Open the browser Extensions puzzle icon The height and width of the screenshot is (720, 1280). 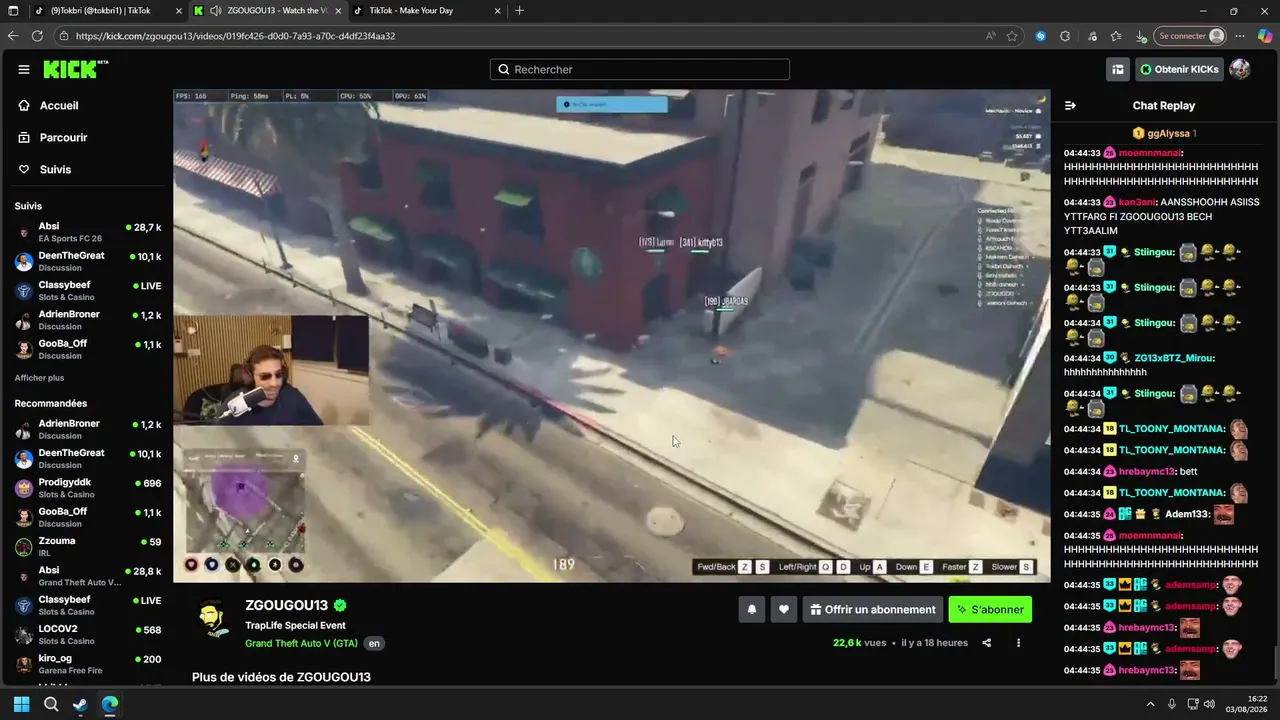point(1065,36)
